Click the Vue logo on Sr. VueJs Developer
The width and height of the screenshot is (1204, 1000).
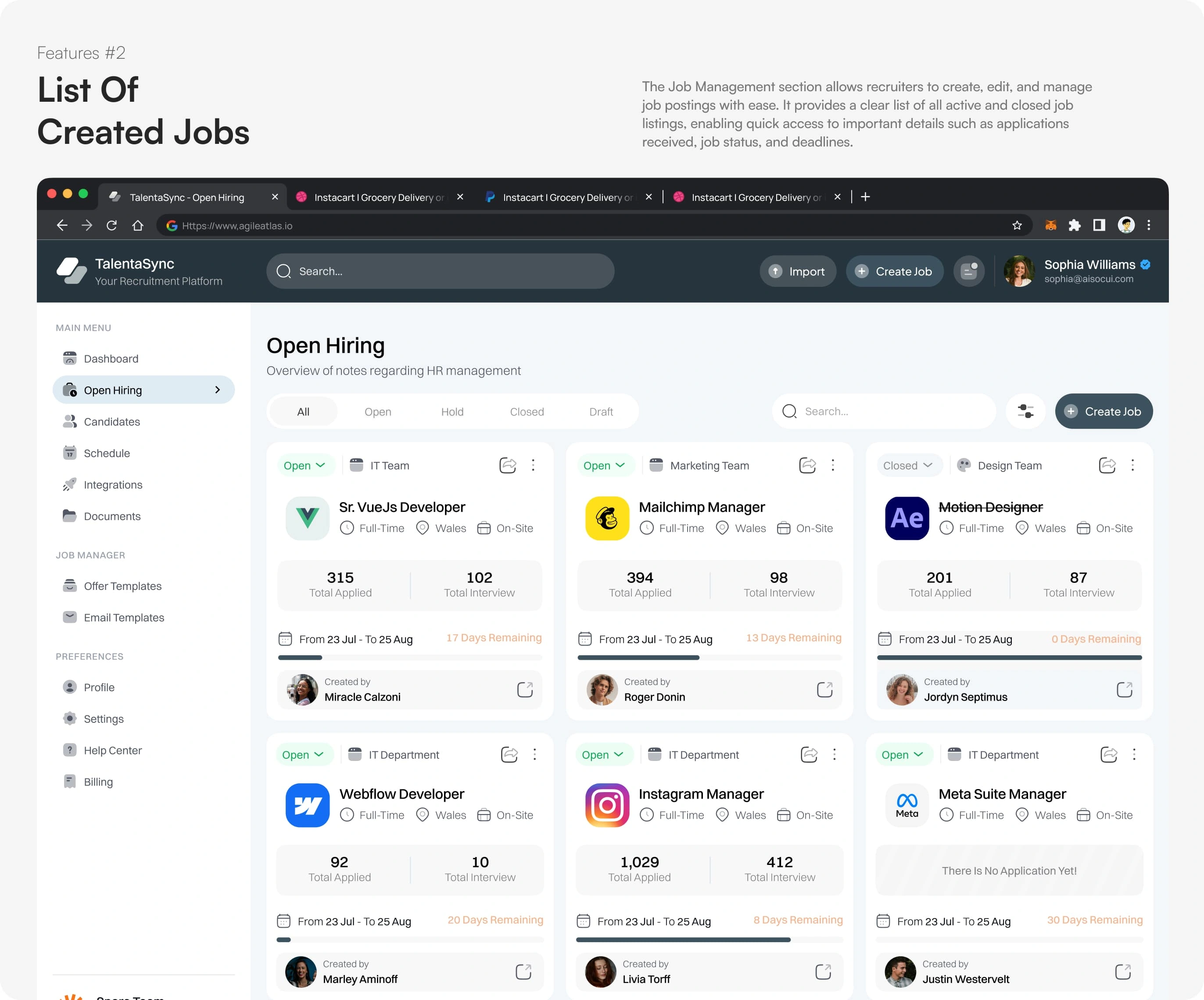pos(308,518)
